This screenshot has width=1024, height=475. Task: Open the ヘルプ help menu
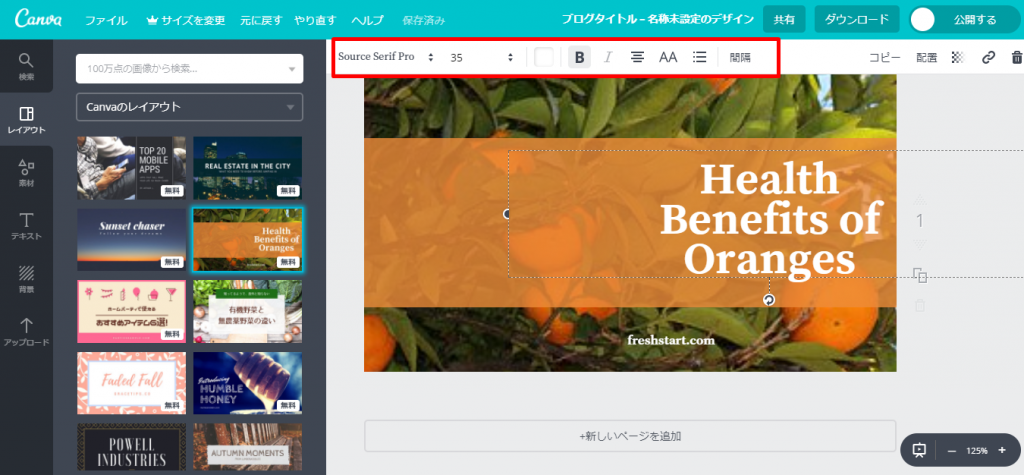[x=368, y=20]
